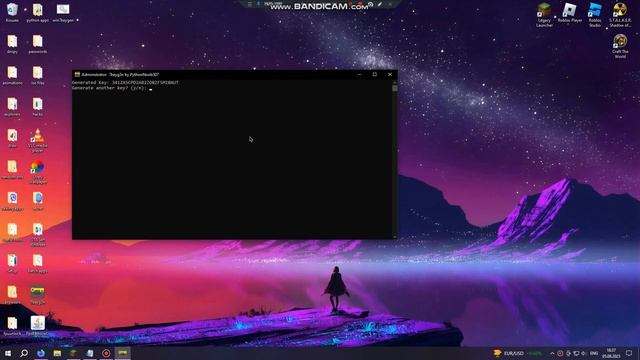
Task: Select the 7keyg3n desktop icon
Action: click(38, 295)
